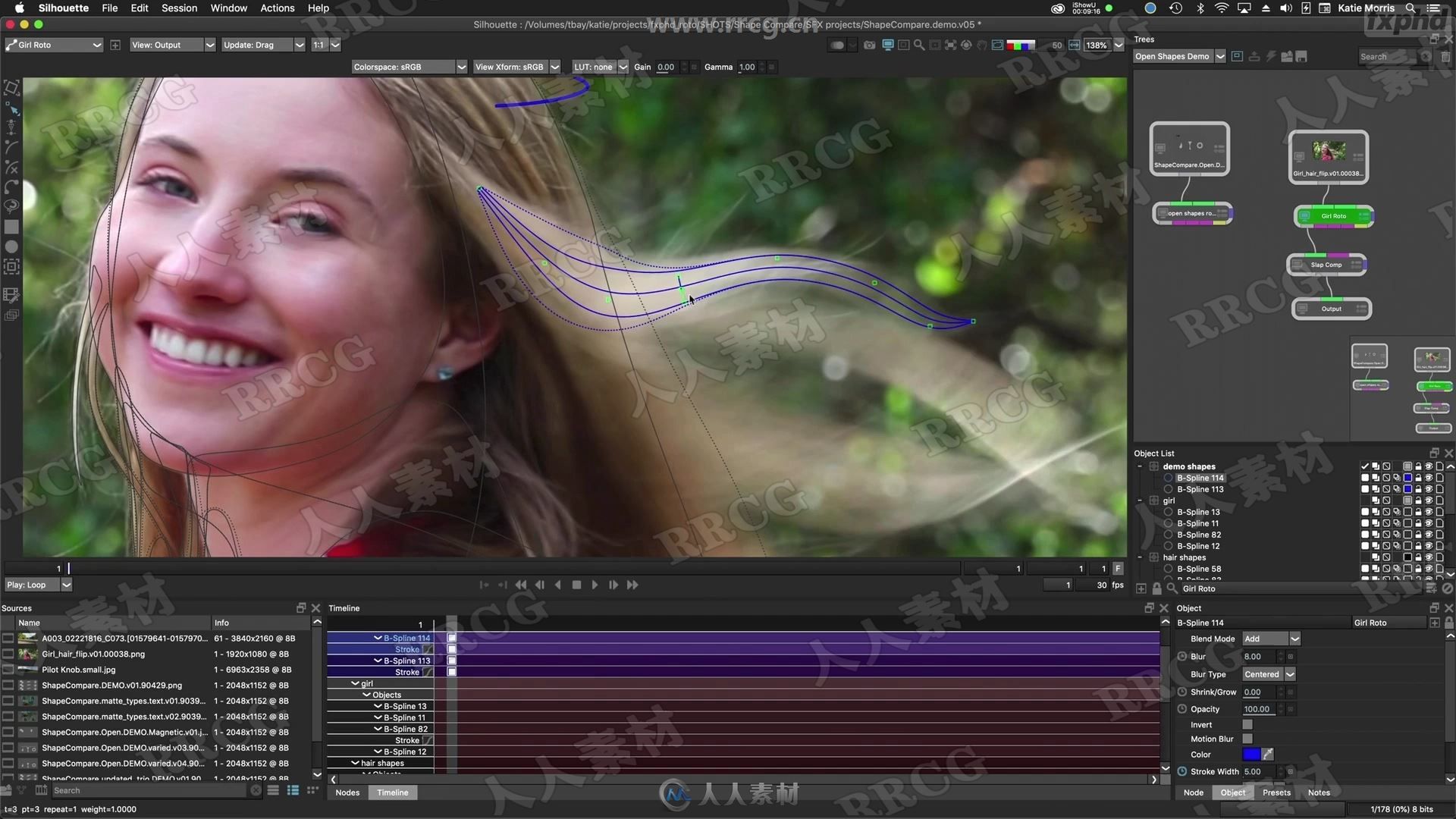Screen dimensions: 1456x819
Task: Open the Actions menu in menu bar
Action: pyautogui.click(x=277, y=8)
